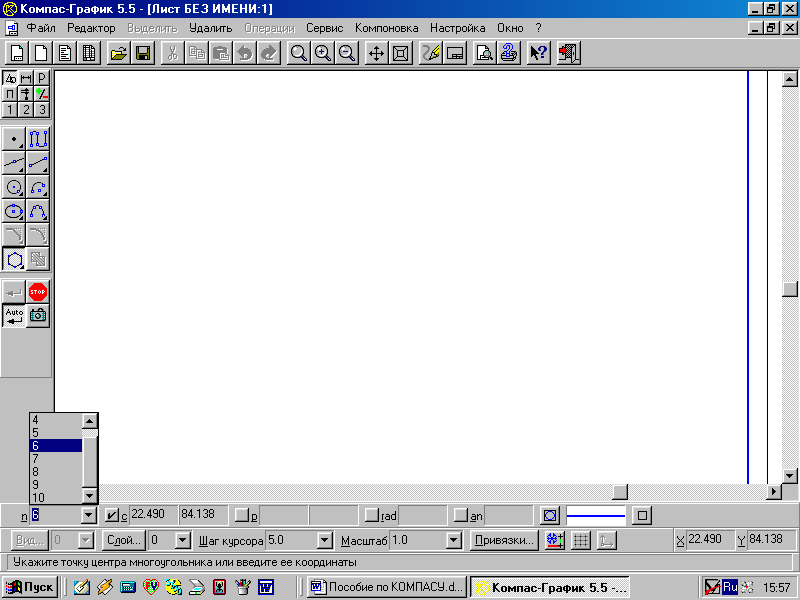800x600 pixels.
Task: Switch to Пособие по КОМПАСУ taskbar window
Action: (x=387, y=587)
